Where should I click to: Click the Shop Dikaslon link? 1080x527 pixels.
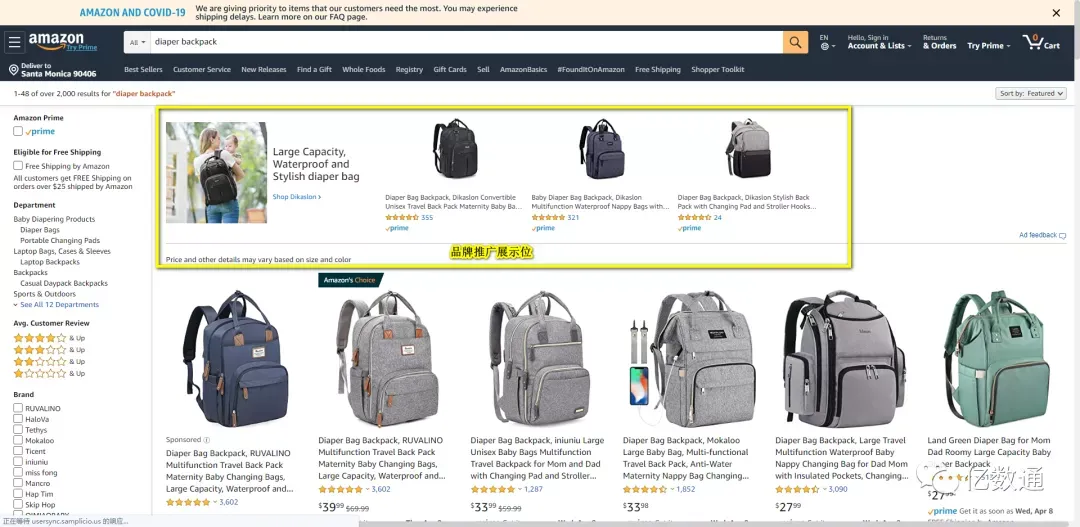click(x=297, y=197)
